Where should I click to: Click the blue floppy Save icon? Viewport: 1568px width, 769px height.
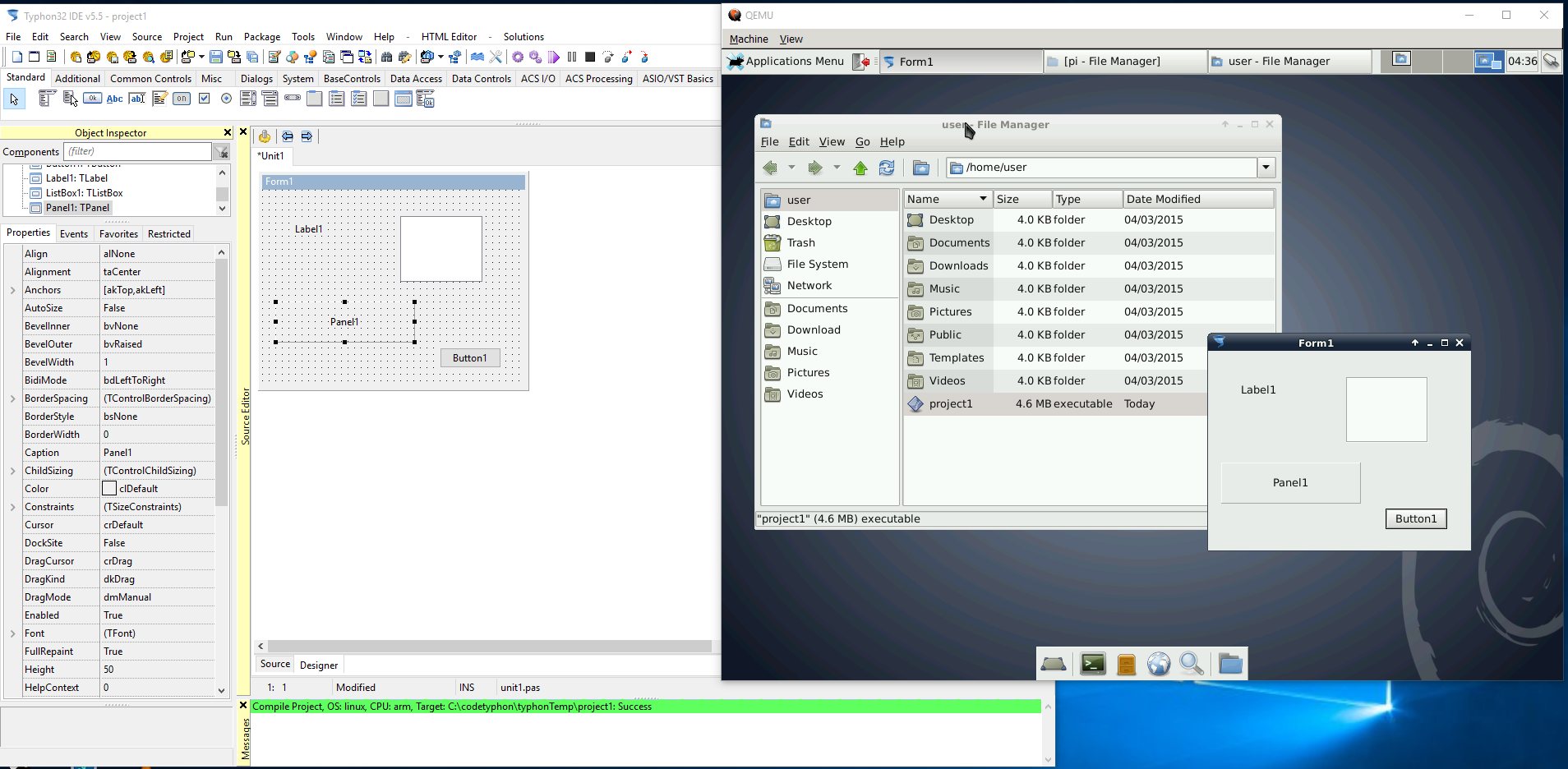pos(215,57)
